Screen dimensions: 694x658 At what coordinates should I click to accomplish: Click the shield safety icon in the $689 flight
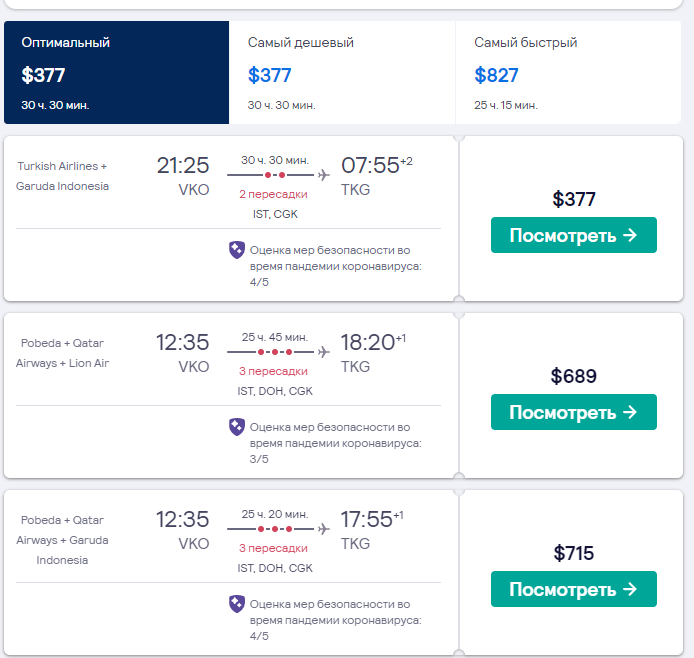(x=237, y=427)
